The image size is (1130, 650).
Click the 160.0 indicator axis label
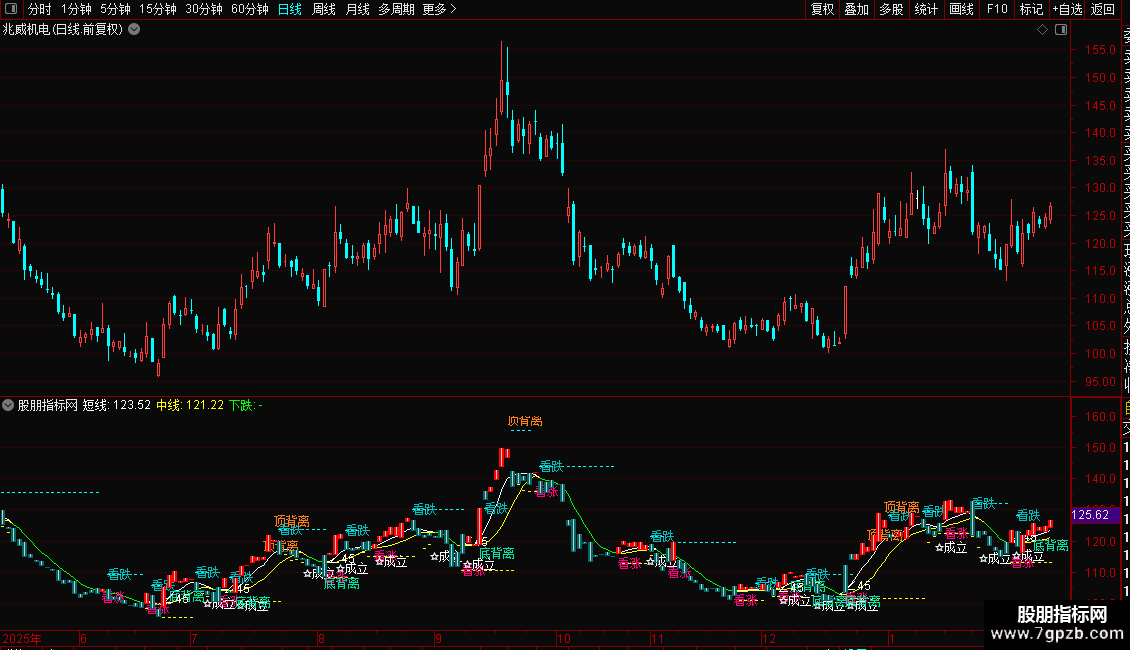pos(1100,417)
